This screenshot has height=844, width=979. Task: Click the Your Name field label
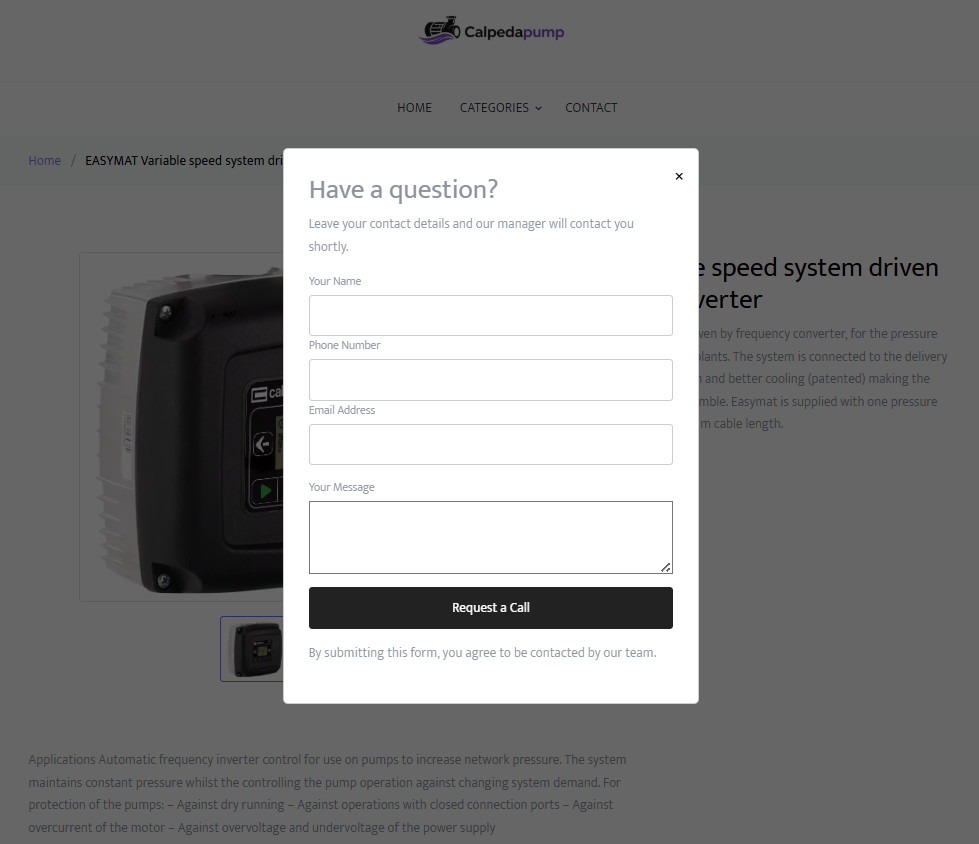(x=335, y=281)
